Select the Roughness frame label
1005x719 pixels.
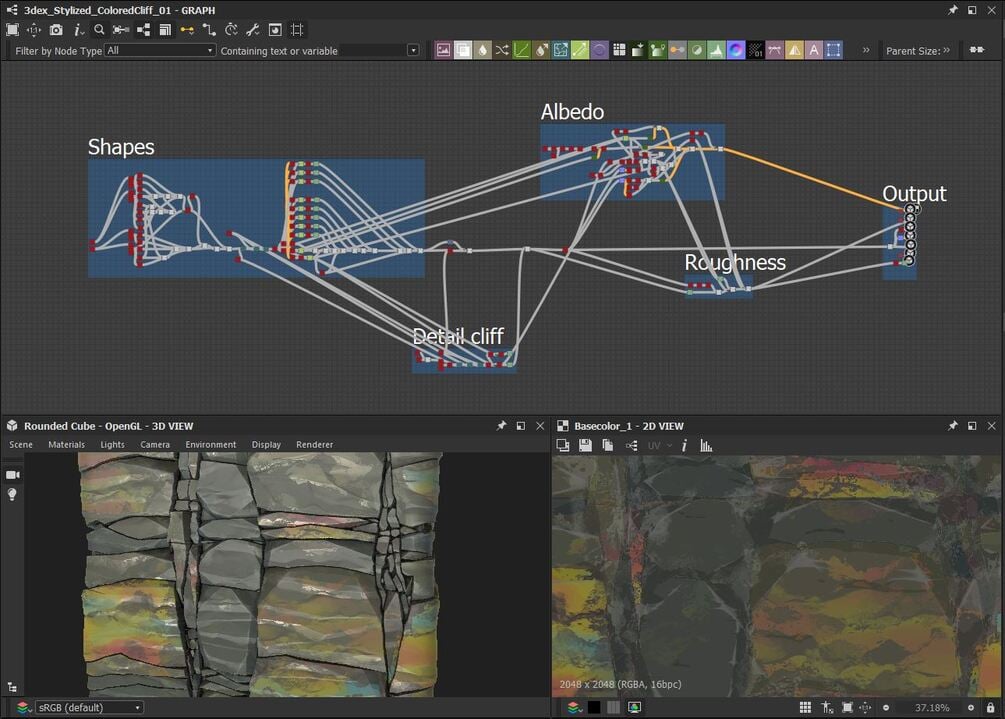click(735, 262)
